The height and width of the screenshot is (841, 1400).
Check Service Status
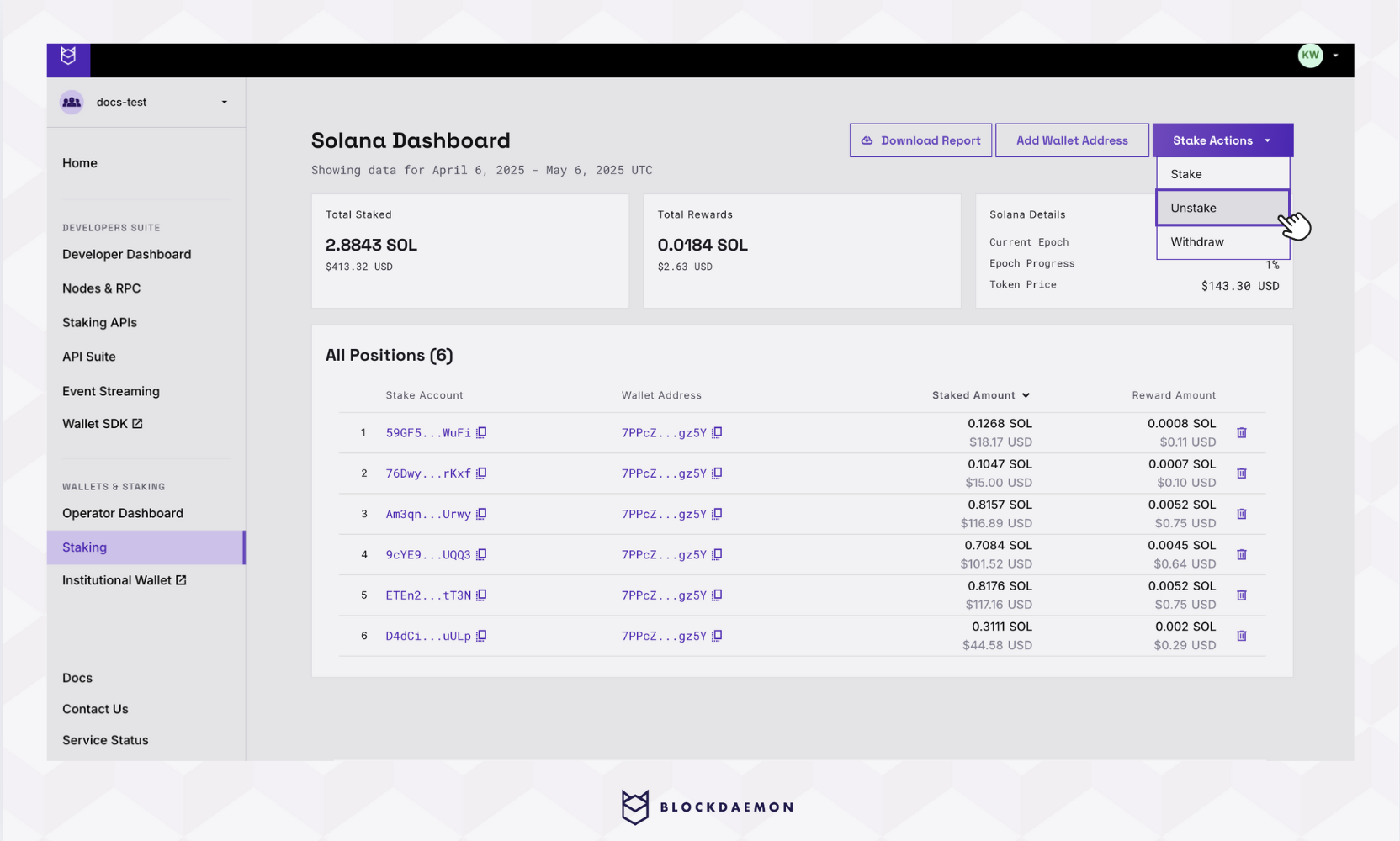[x=105, y=740]
